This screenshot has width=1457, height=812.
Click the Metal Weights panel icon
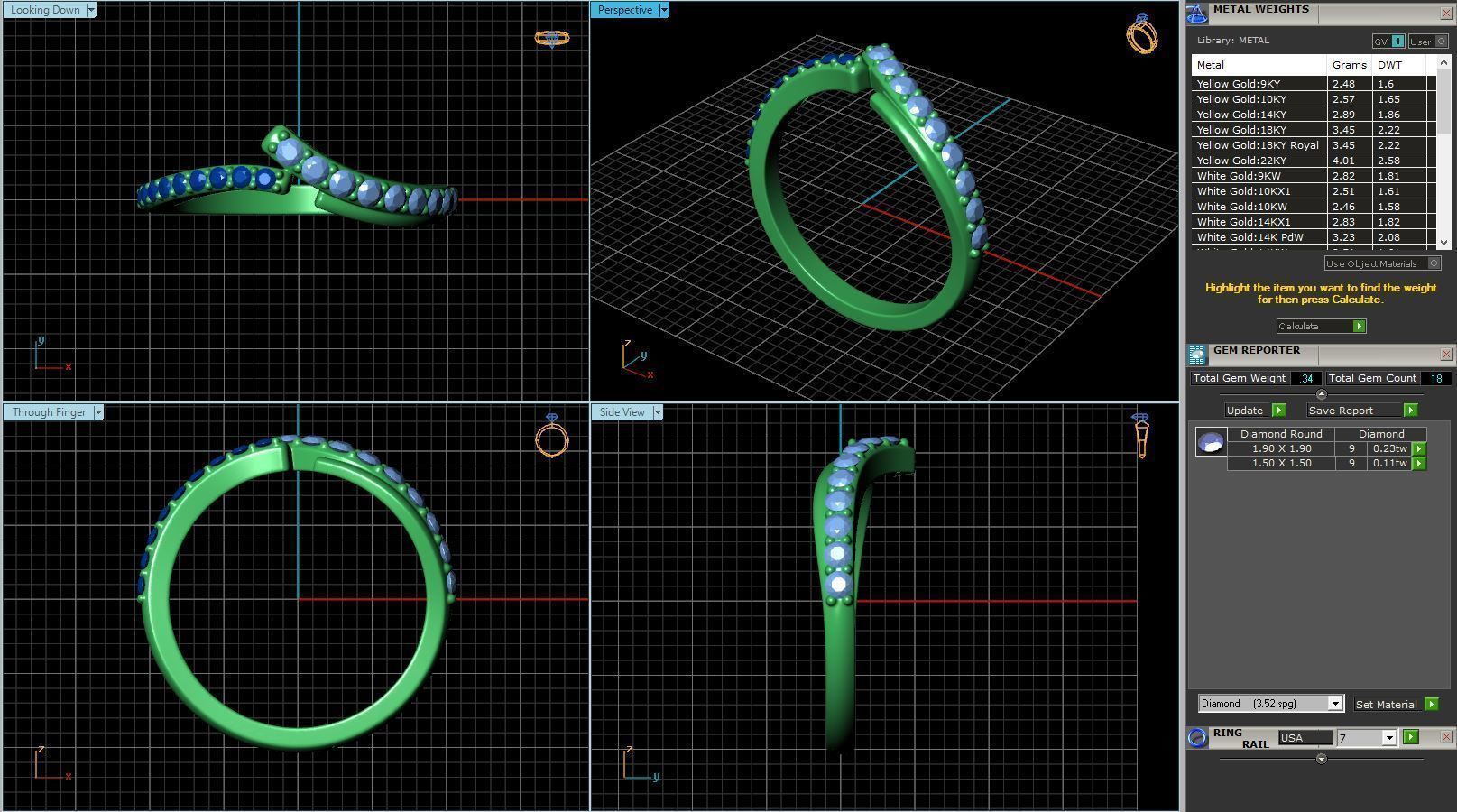point(1197,13)
